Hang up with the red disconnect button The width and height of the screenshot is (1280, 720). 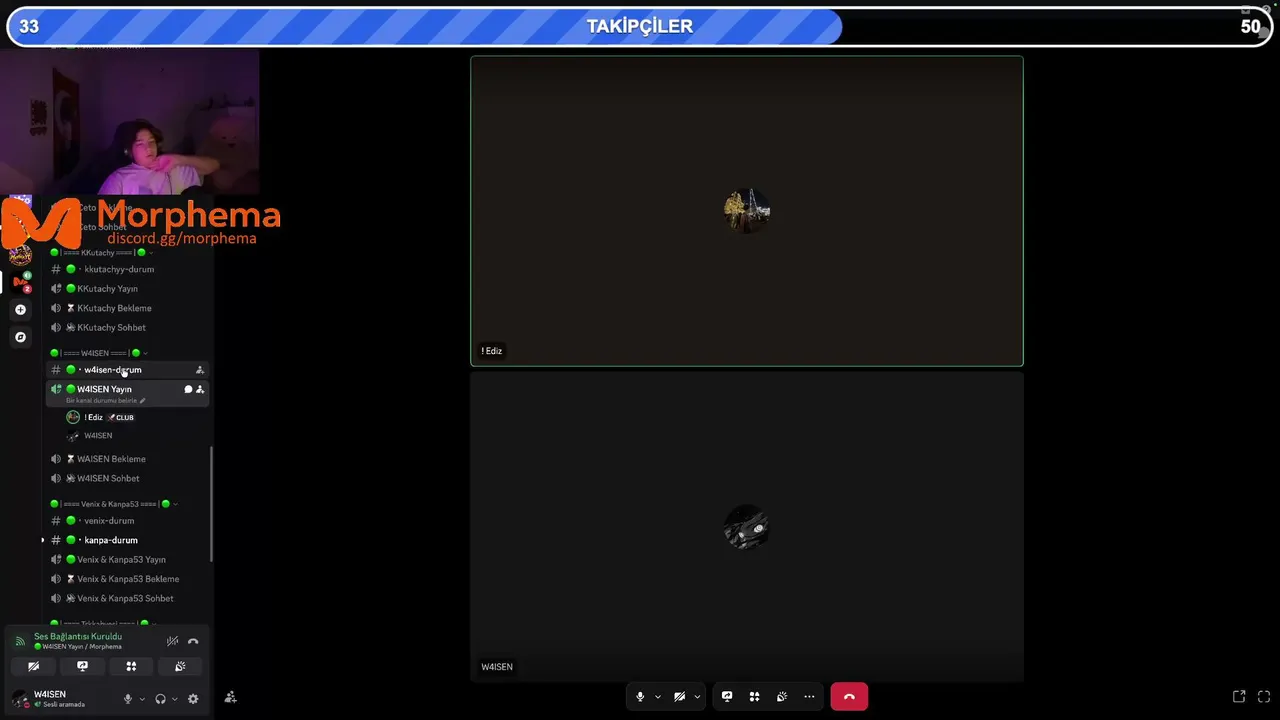point(849,697)
